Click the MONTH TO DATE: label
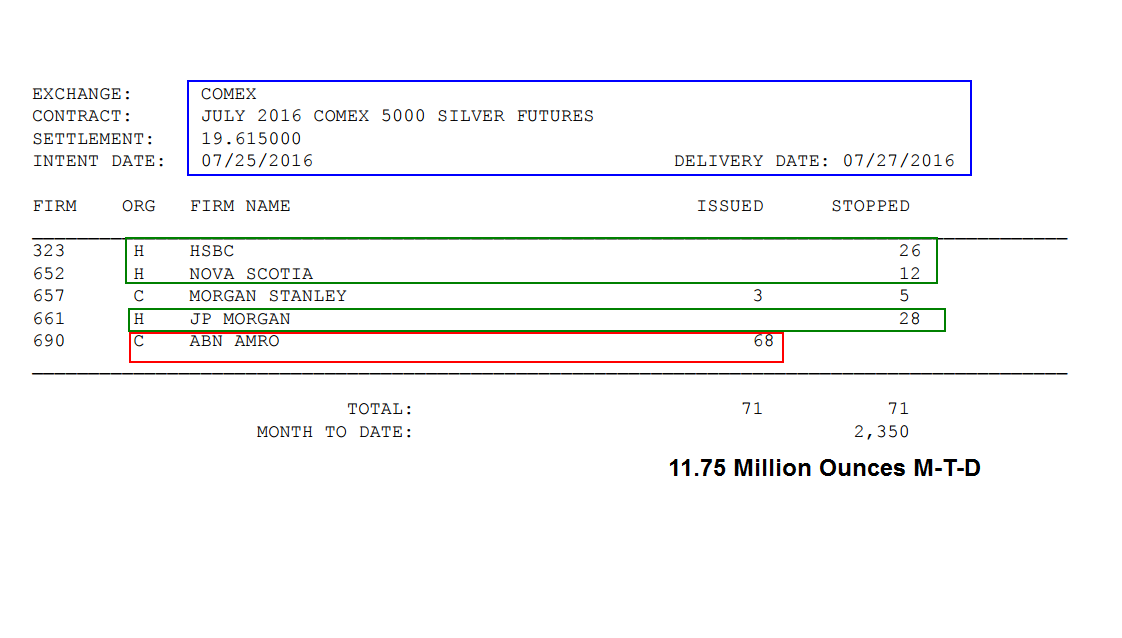This screenshot has width=1122, height=638. [335, 432]
